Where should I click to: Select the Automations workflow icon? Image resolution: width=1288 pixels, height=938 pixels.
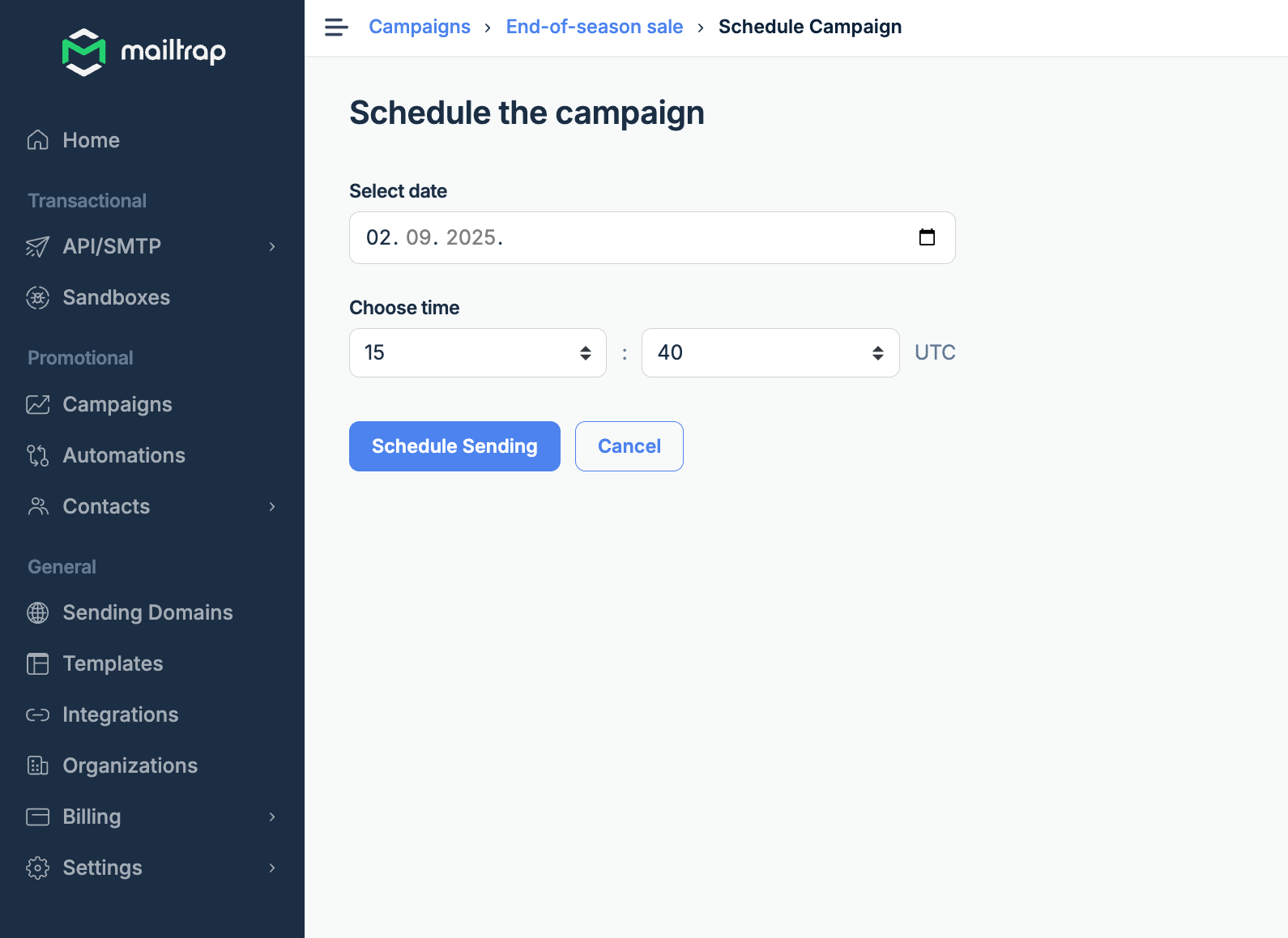[37, 455]
